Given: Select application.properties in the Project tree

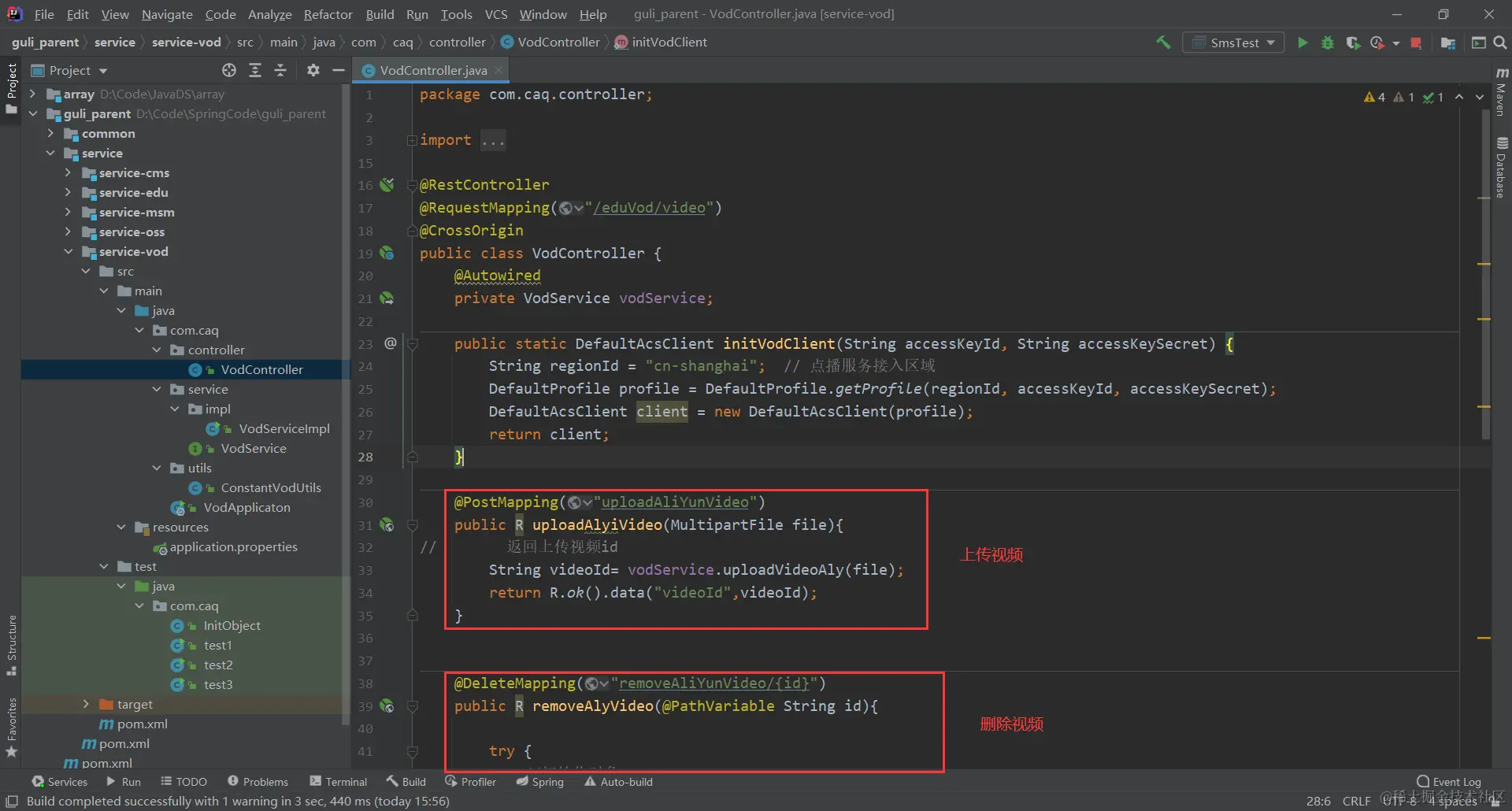Looking at the screenshot, I should click(x=233, y=546).
